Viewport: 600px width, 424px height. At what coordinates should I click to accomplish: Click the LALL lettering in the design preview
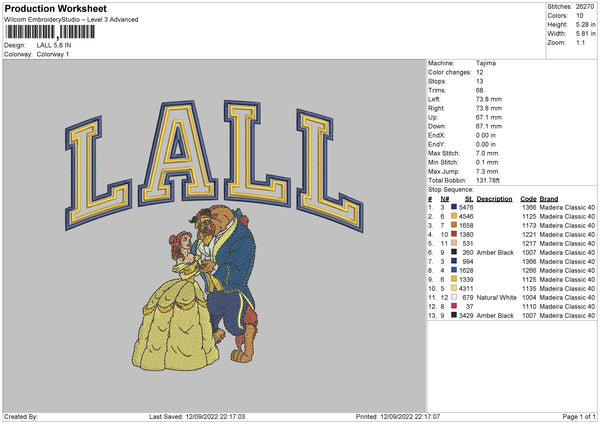[214, 165]
